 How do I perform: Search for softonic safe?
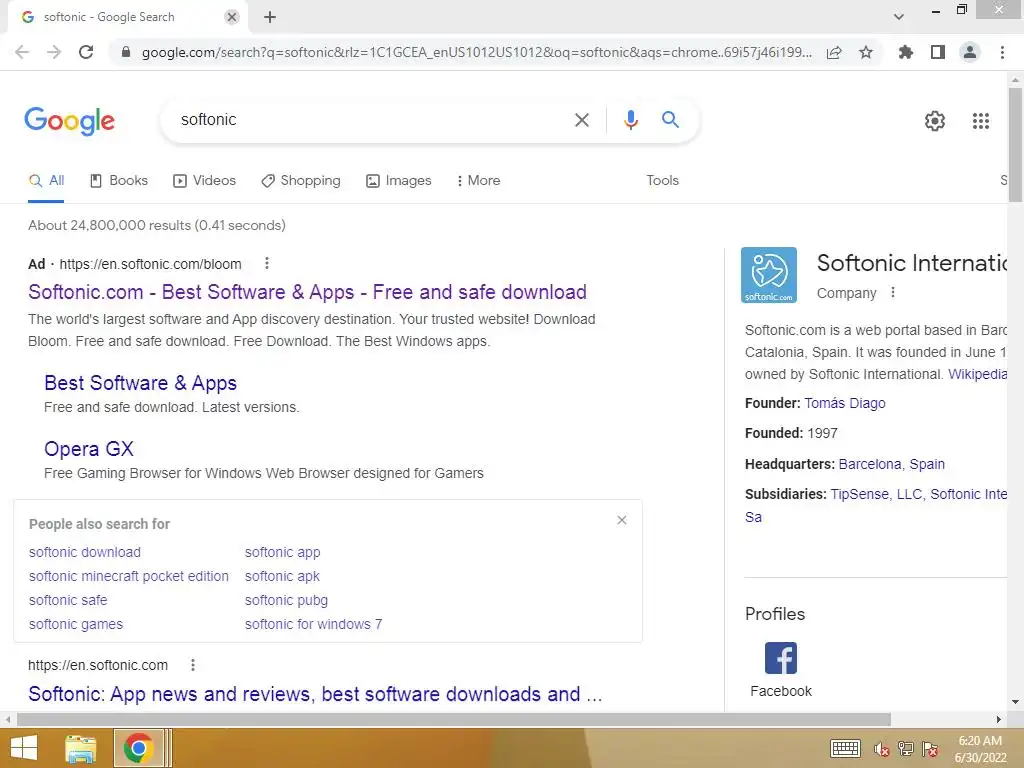click(68, 601)
